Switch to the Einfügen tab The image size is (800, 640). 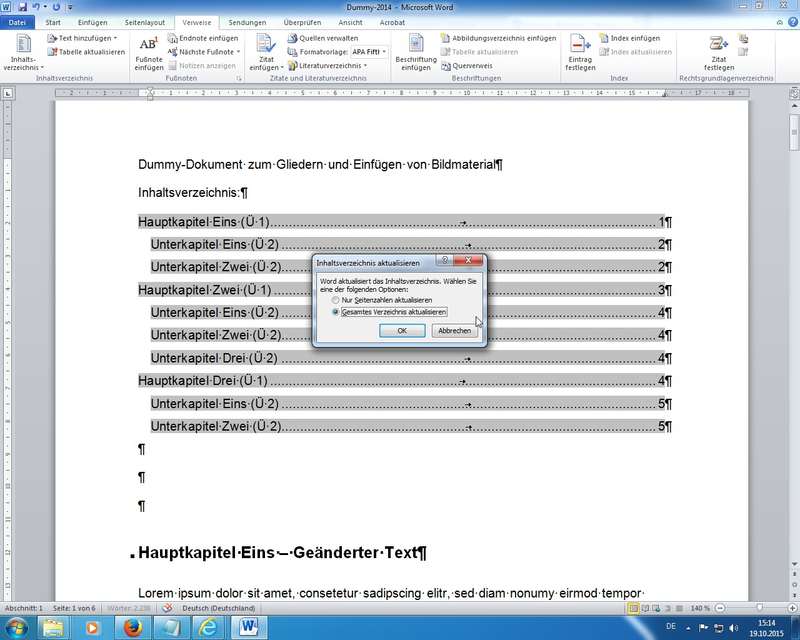tap(92, 22)
